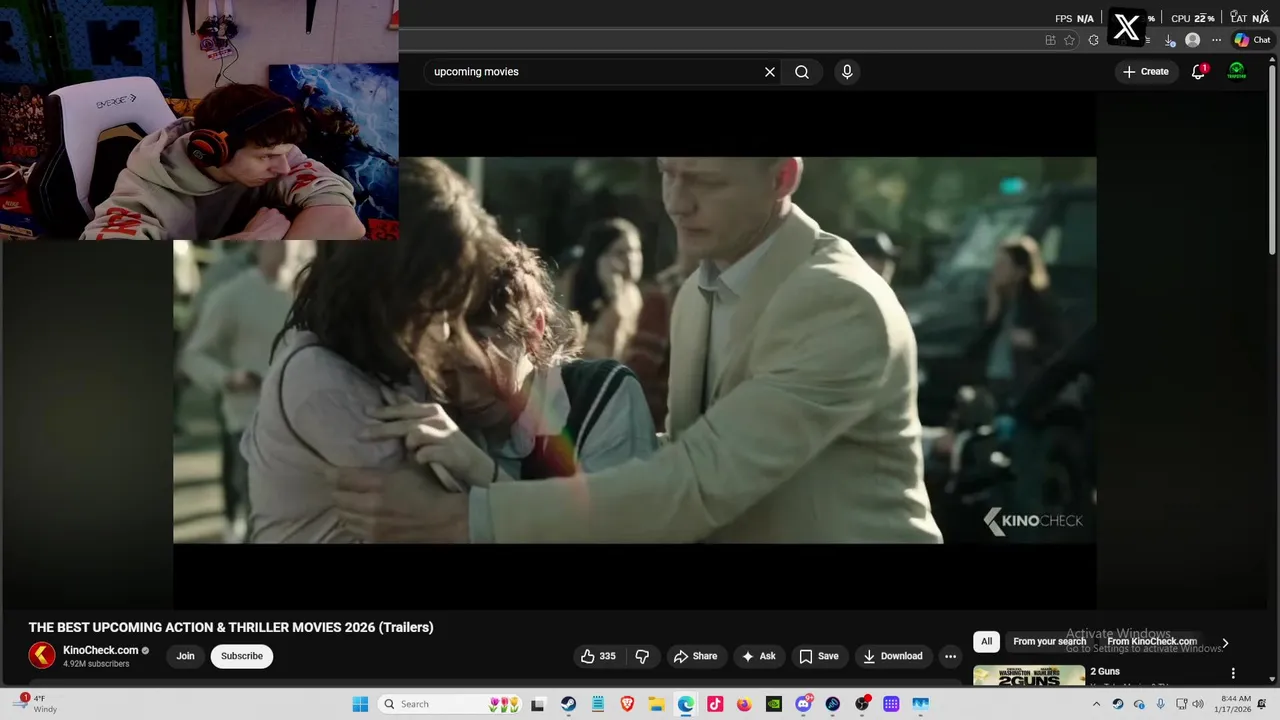Viewport: 1280px width, 720px height.
Task: Share the video
Action: 695,656
